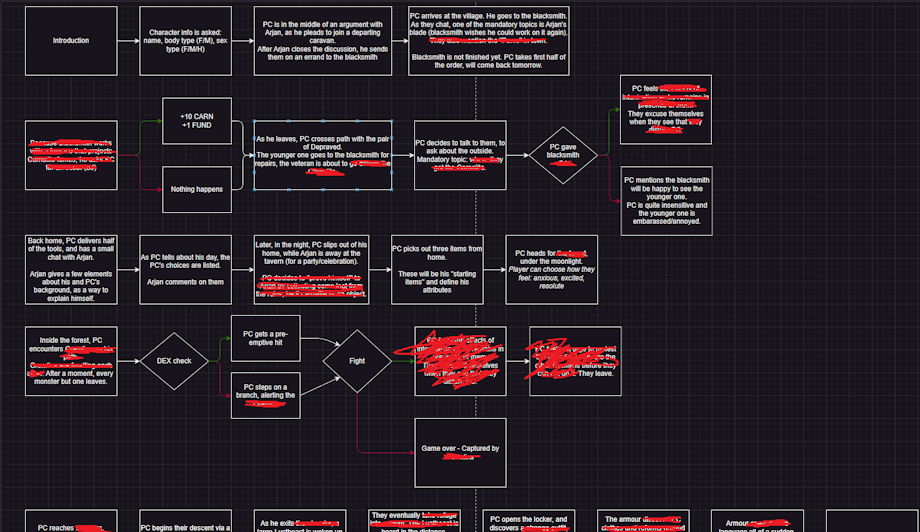Select the 'PC arrives at the village' node

point(460,40)
